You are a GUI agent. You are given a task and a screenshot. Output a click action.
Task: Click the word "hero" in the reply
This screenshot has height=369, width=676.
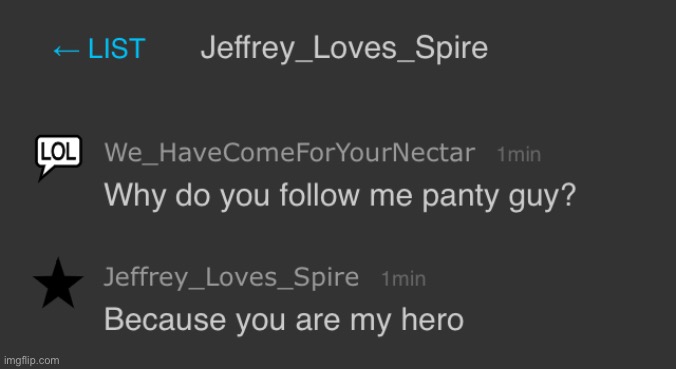point(432,319)
